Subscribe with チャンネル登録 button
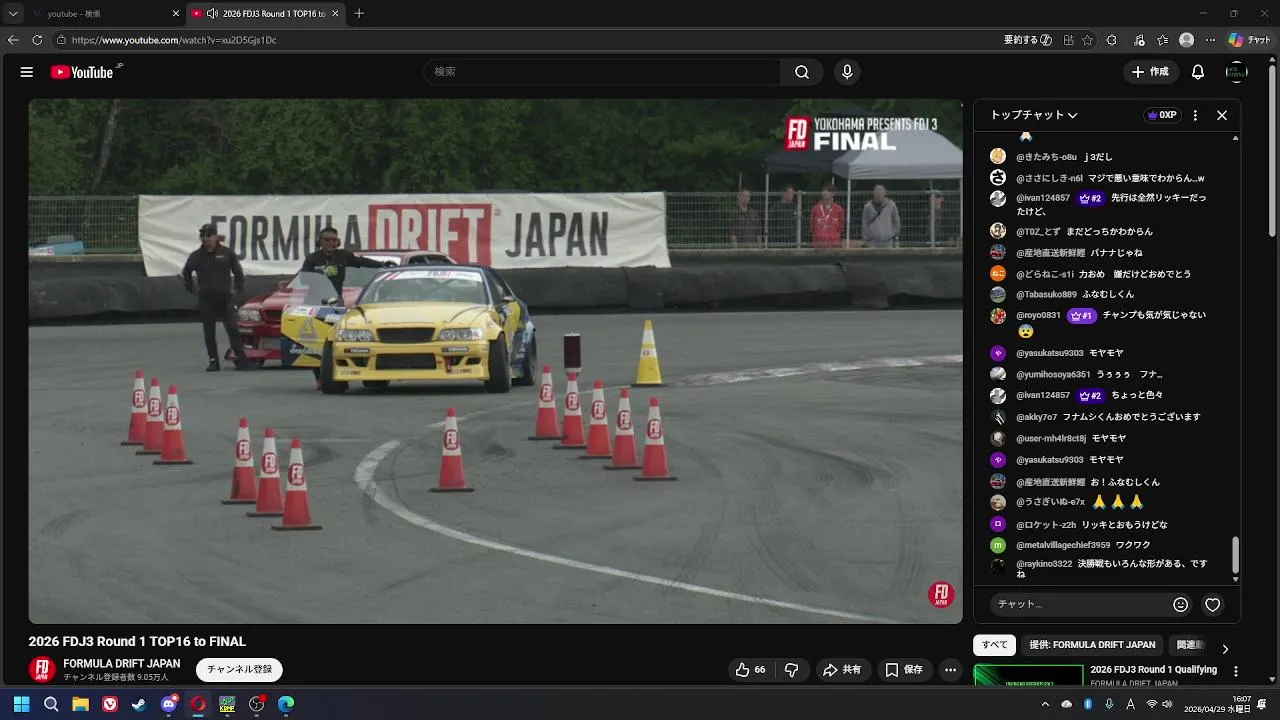This screenshot has height=720, width=1280. tap(240, 670)
